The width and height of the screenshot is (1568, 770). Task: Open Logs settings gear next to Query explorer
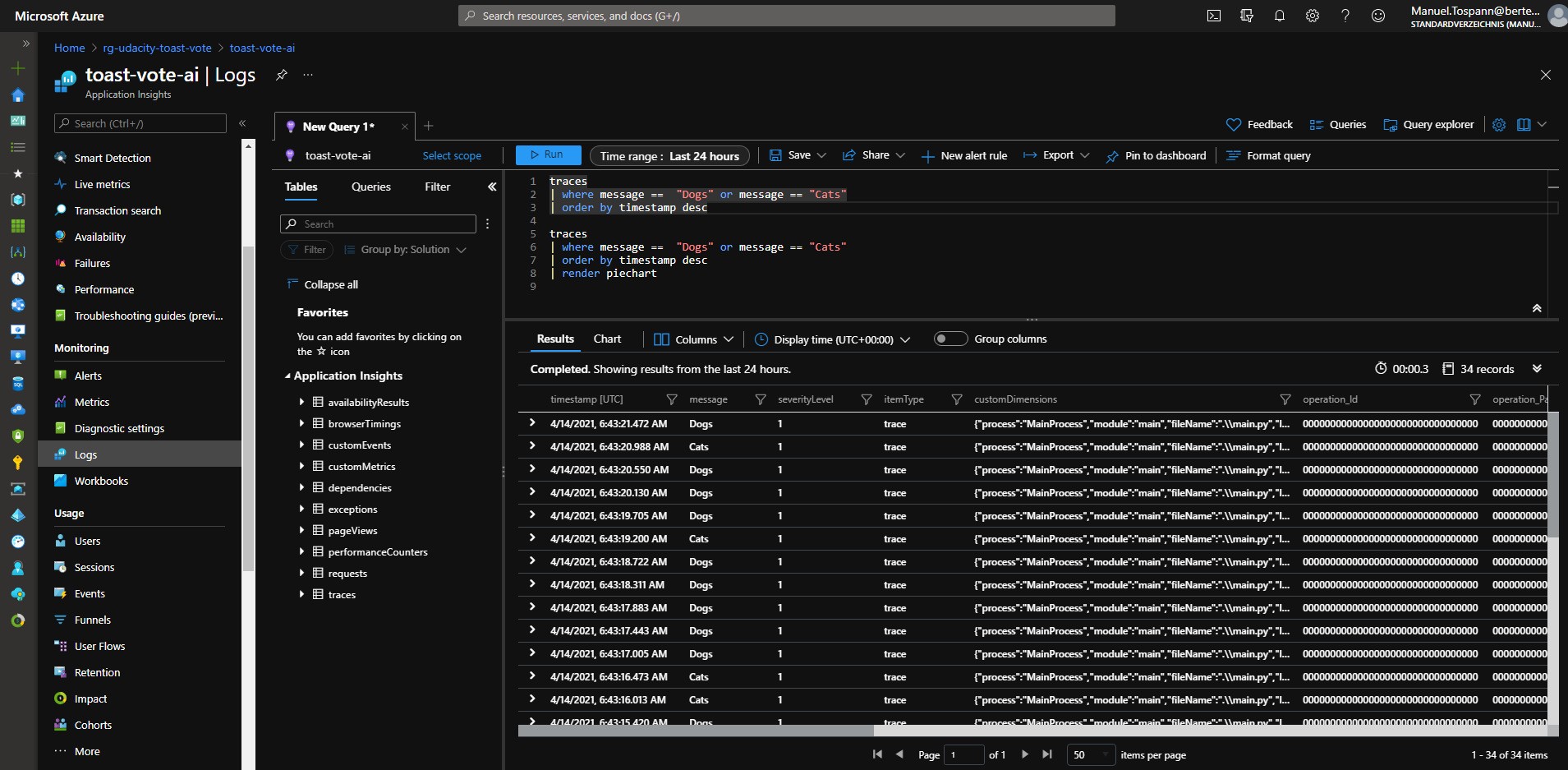pyautogui.click(x=1499, y=125)
